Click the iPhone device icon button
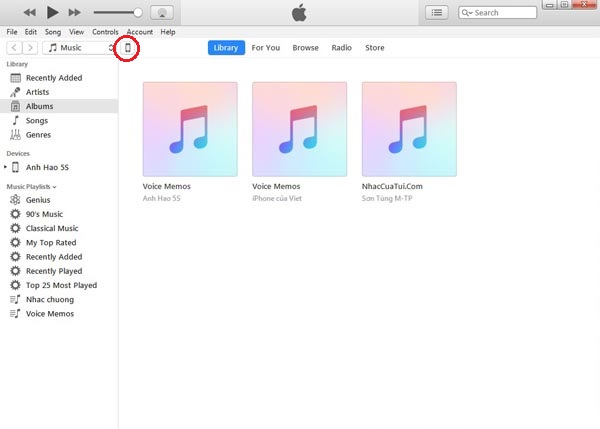The height and width of the screenshot is (429, 600). click(x=128, y=48)
